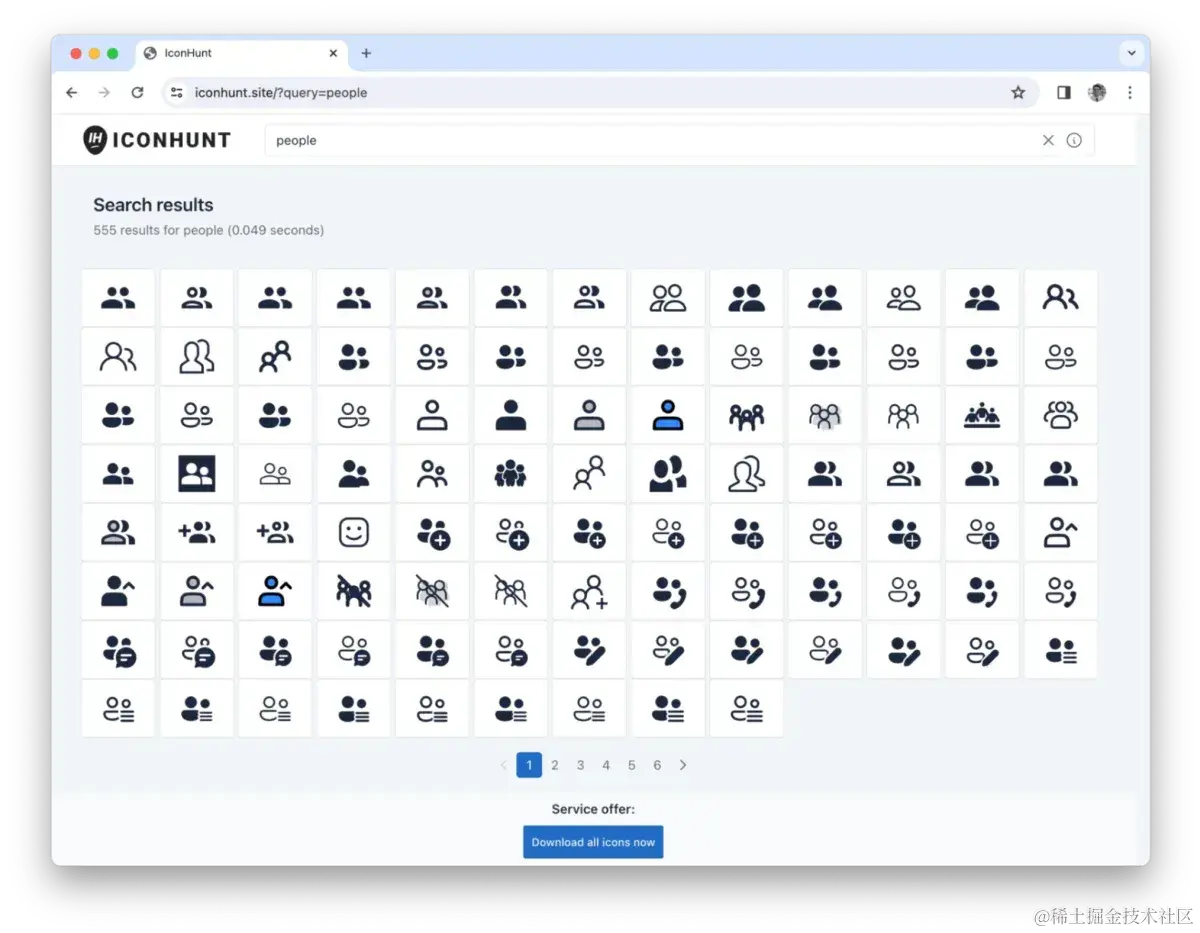Select the meeting table people icon
1200x933 pixels.
click(982, 415)
